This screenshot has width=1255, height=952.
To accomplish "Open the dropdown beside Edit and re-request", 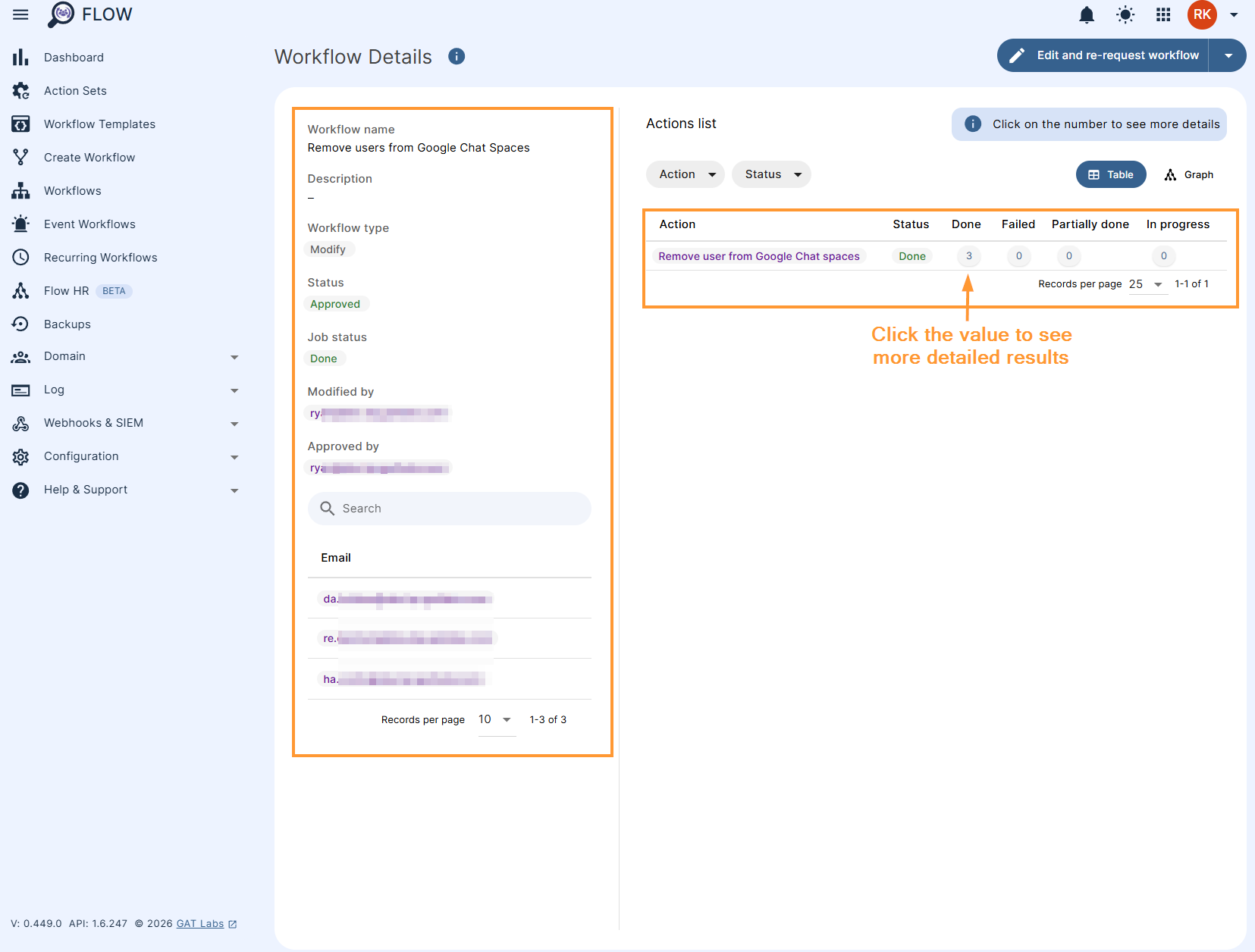I will 1228,55.
